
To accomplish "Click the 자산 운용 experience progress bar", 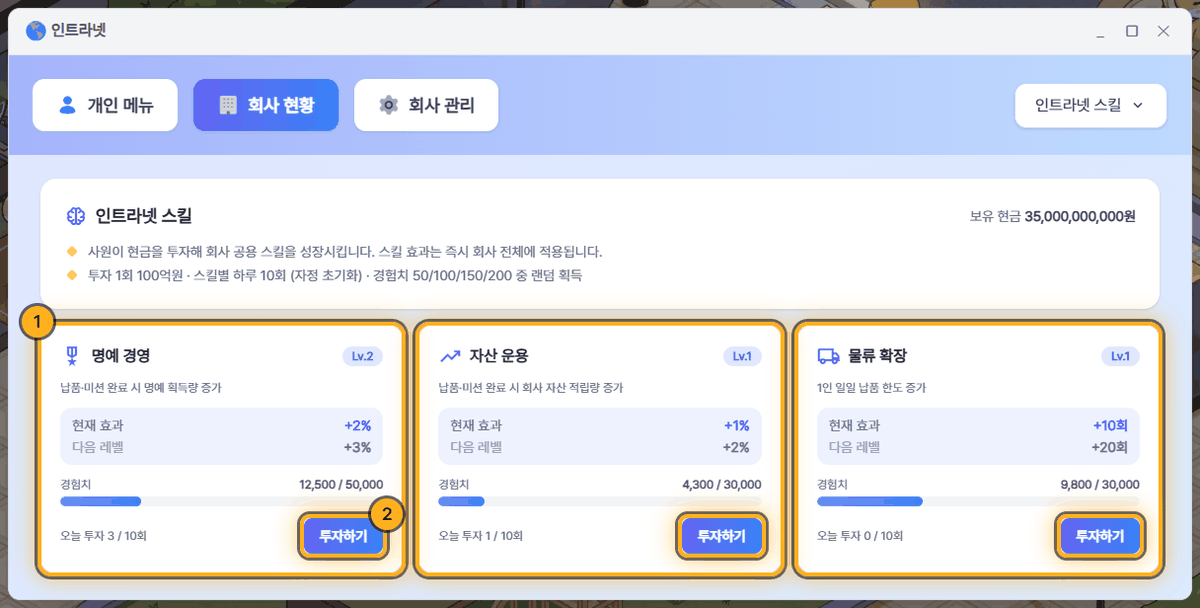I will click(x=600, y=501).
